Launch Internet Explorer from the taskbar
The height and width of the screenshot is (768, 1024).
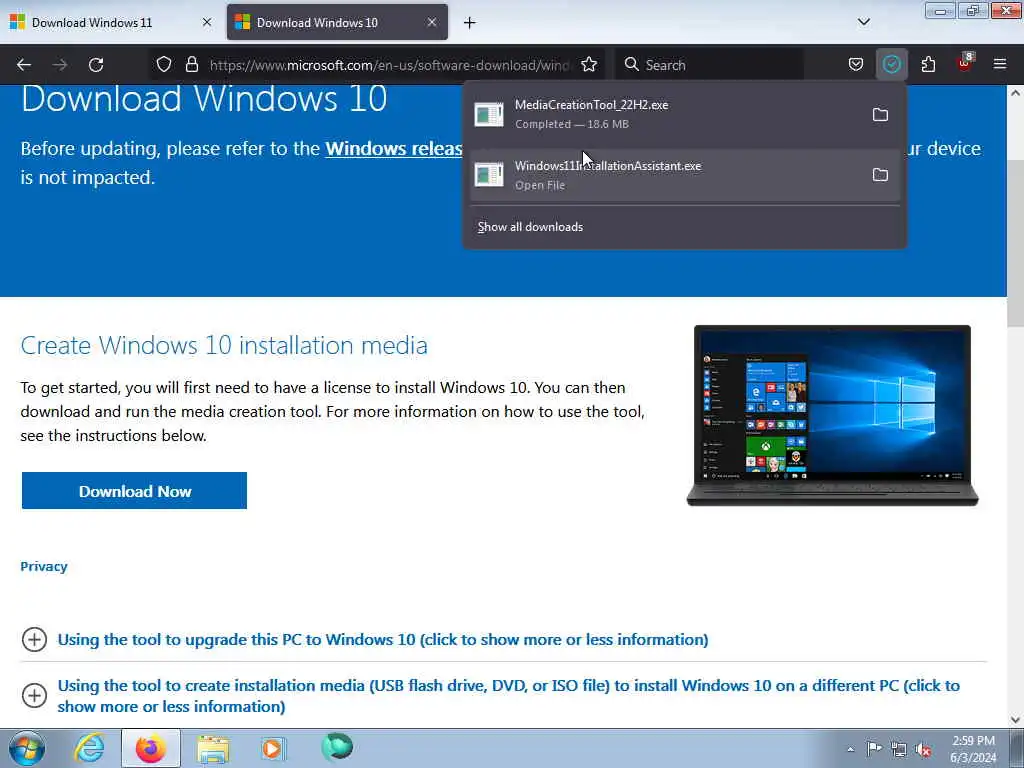click(x=89, y=748)
